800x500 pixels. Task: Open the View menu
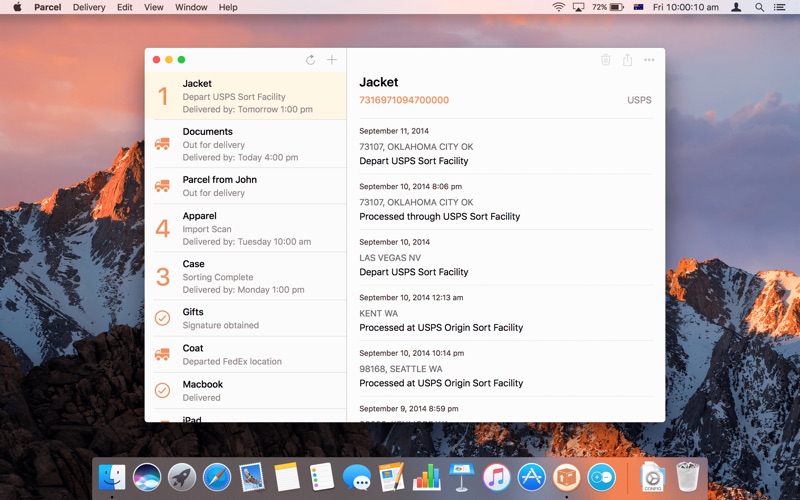[154, 7]
